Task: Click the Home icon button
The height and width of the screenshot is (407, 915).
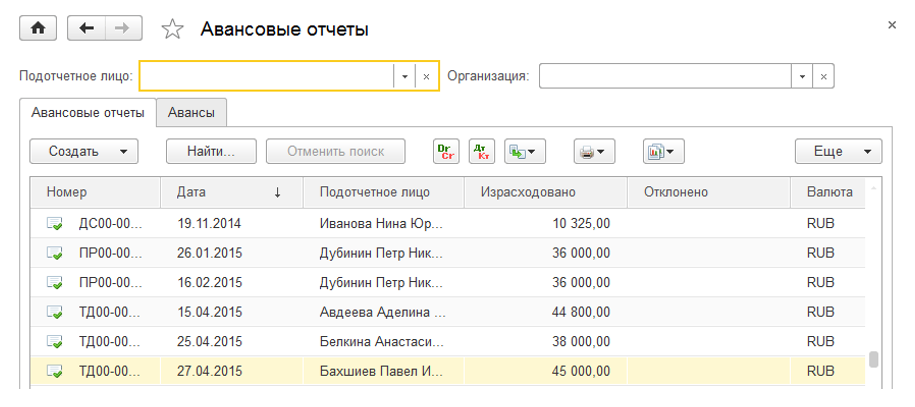Action: point(39,28)
